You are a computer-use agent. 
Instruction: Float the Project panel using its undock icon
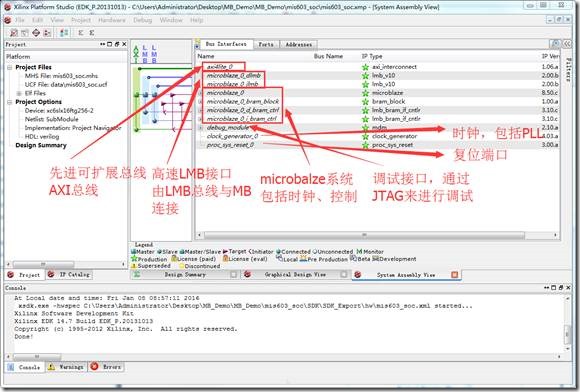coord(117,44)
